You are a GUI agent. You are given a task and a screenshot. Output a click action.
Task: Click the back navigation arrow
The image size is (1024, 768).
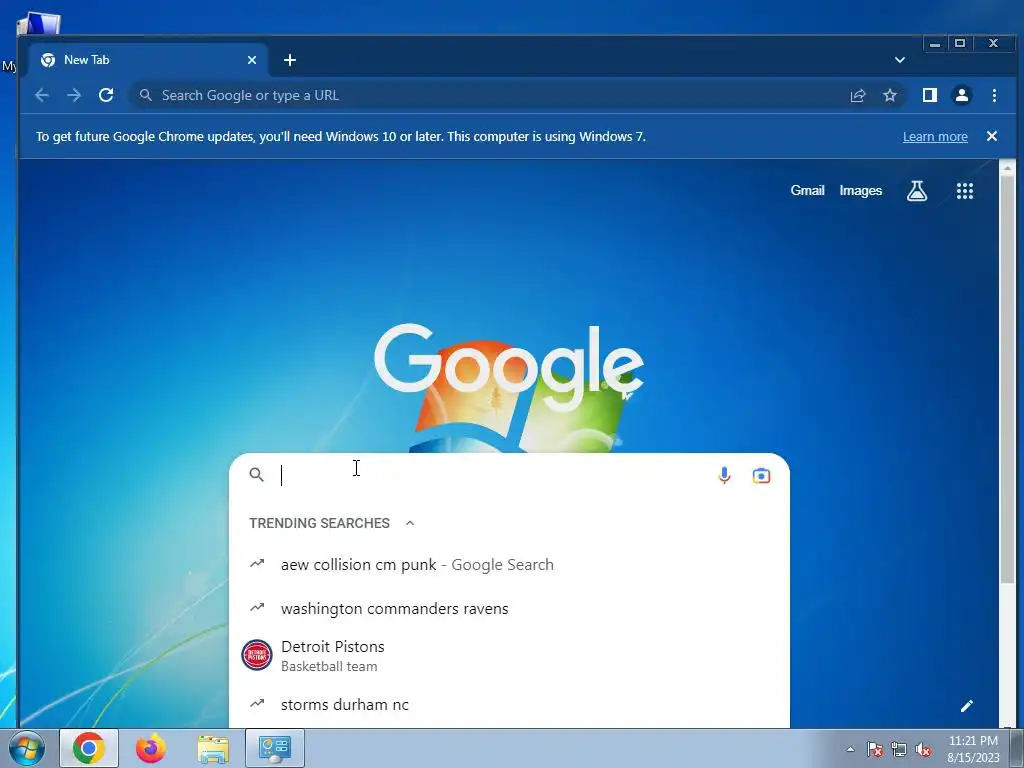pos(42,95)
